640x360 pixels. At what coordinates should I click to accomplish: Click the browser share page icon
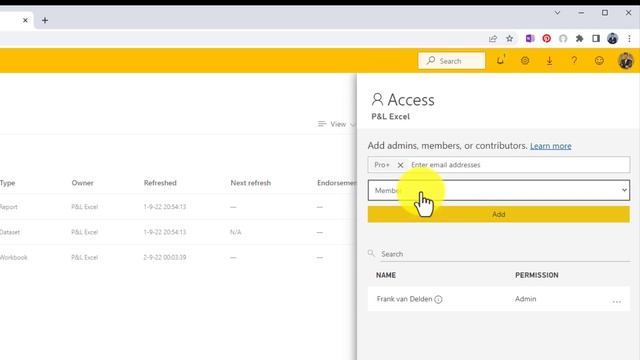click(x=493, y=39)
